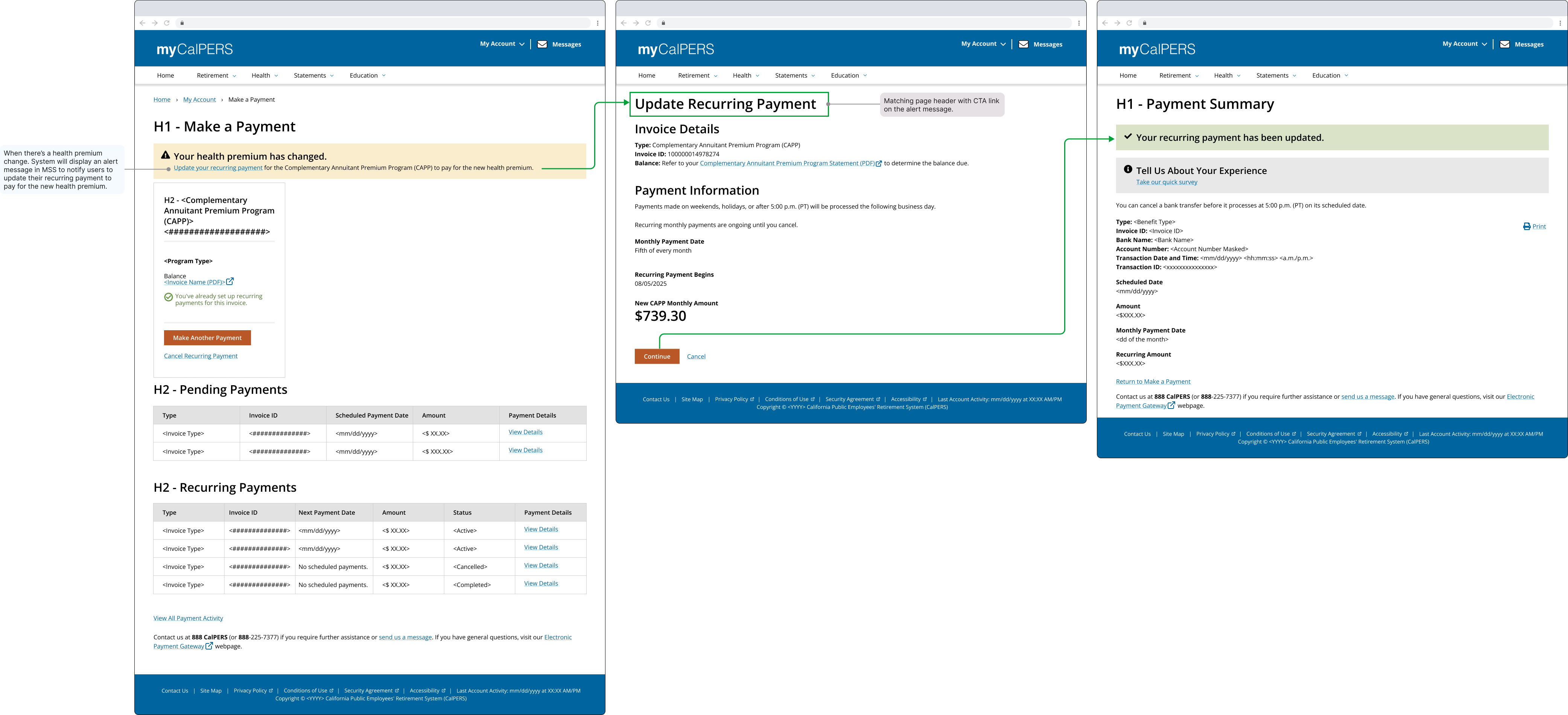Viewport: 1568px width, 715px height.
Task: Click inside the browser address bar
Action: coord(304,23)
